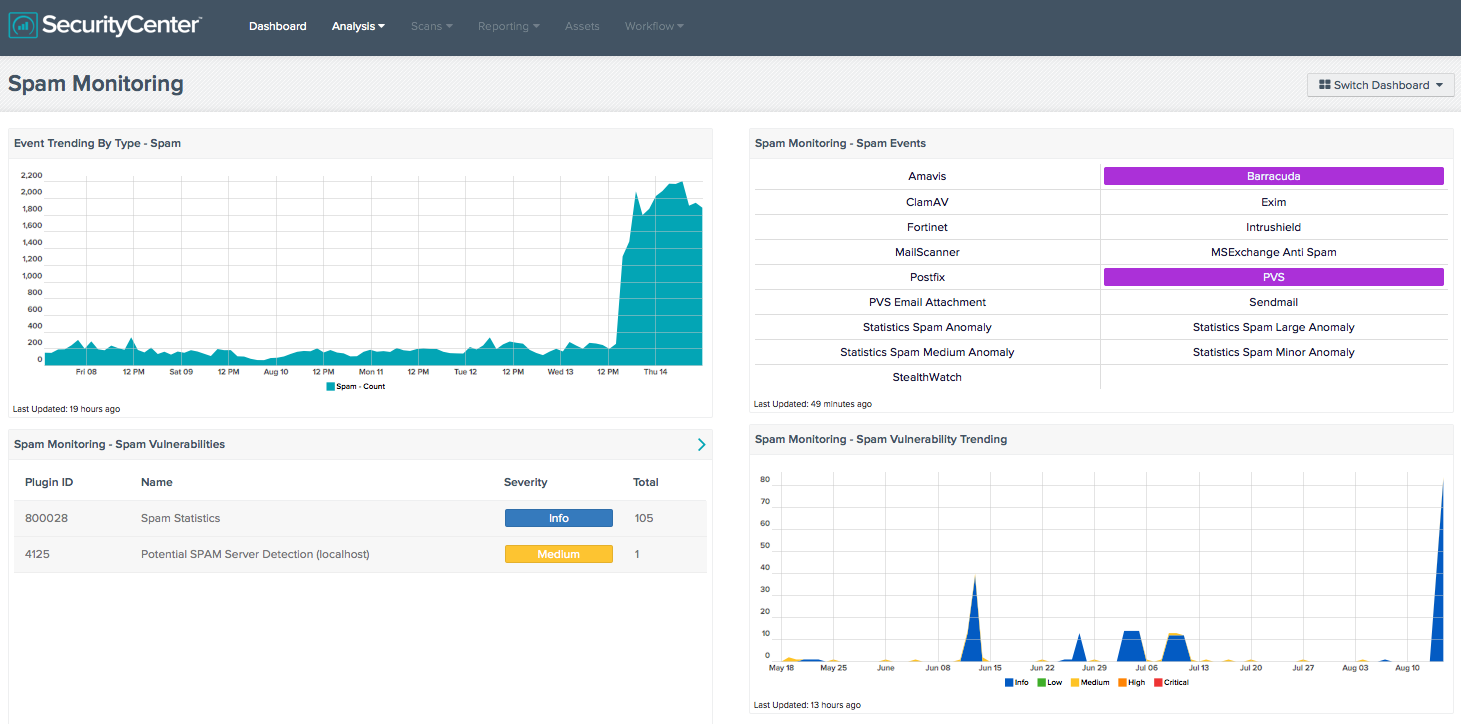1461x724 pixels.
Task: Click plugin ID 800028
Action: point(46,518)
